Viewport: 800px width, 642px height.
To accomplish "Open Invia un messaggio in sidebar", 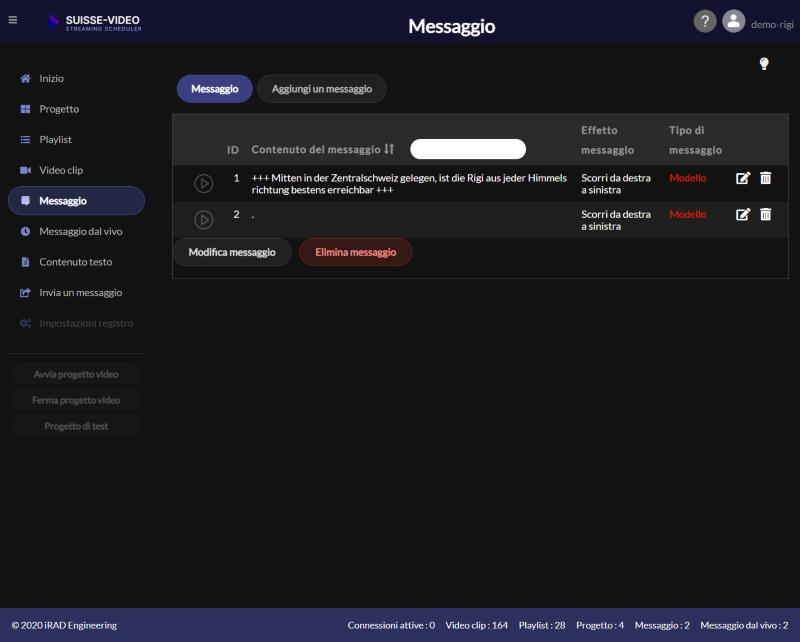I will point(77,293).
